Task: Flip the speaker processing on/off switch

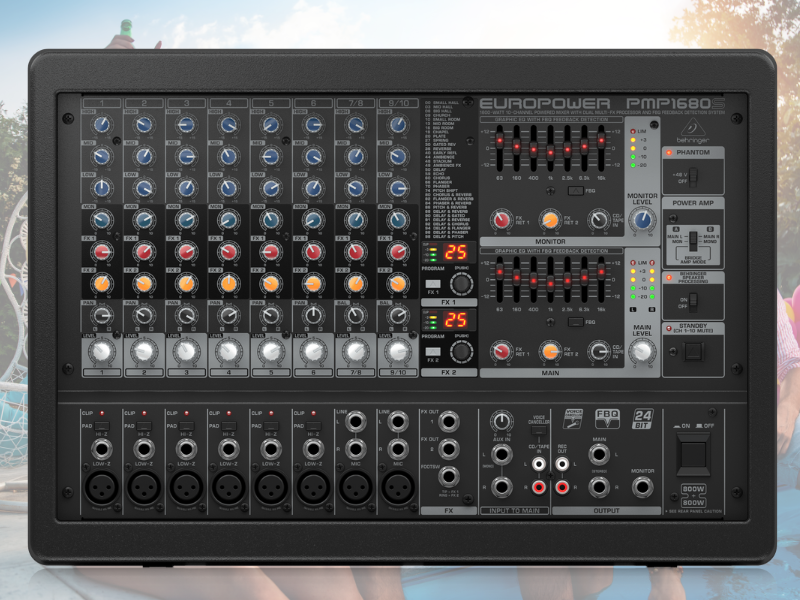Action: 693,302
